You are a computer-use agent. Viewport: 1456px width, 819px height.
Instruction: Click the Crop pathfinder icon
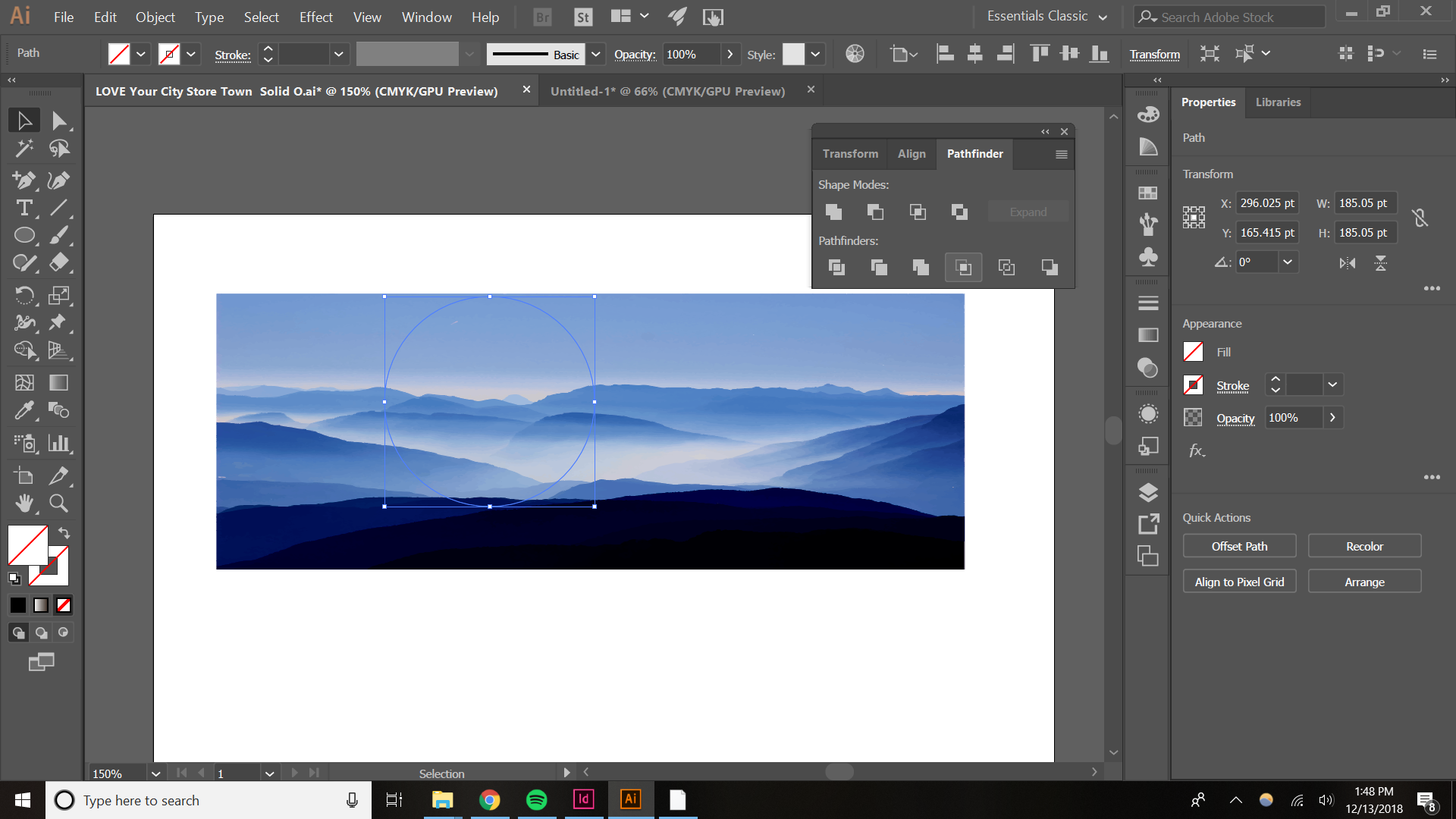[x=963, y=267]
